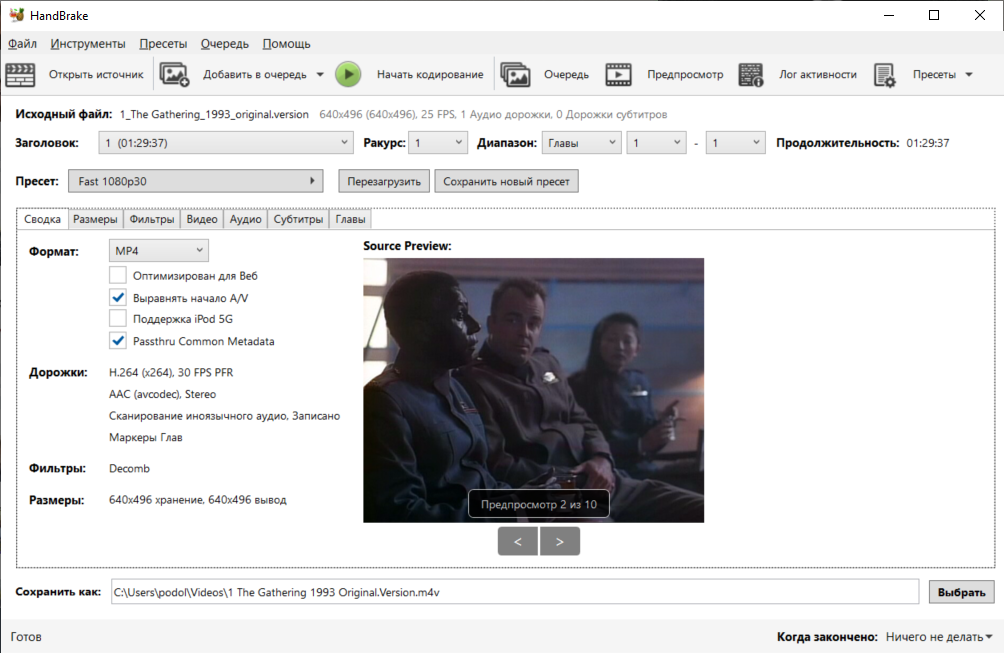The image size is (1004, 653).
Task: Open the Диапазон Главы dropdown
Action: tap(581, 143)
